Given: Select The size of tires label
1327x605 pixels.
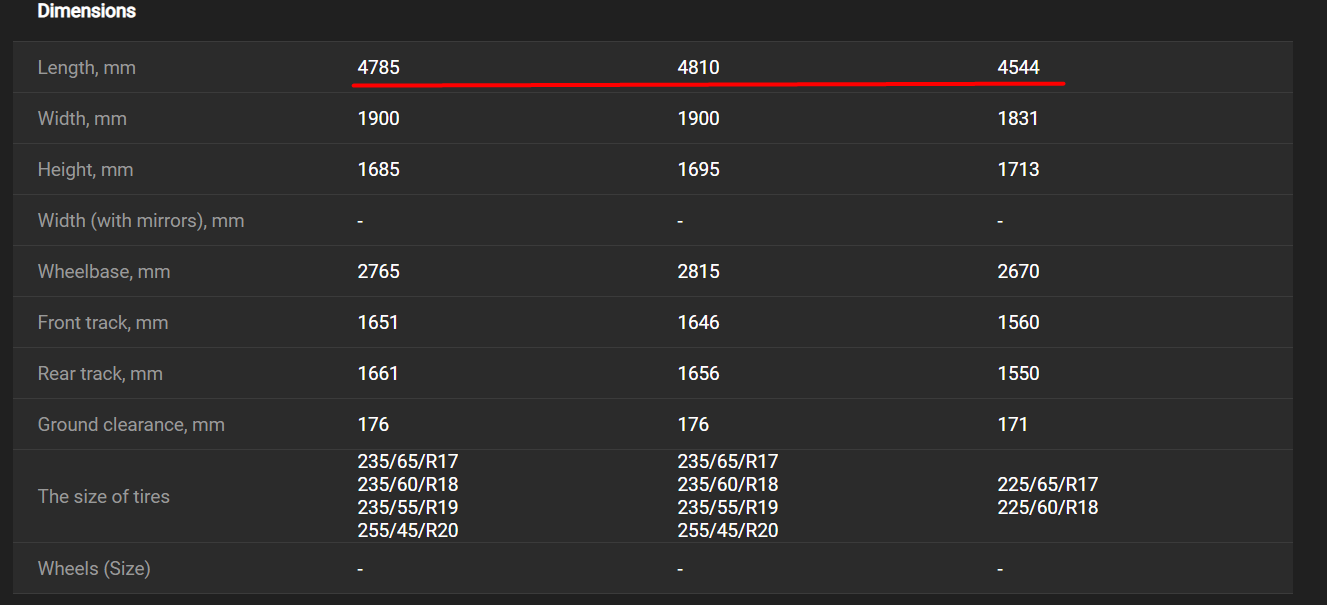Looking at the screenshot, I should (x=104, y=497).
